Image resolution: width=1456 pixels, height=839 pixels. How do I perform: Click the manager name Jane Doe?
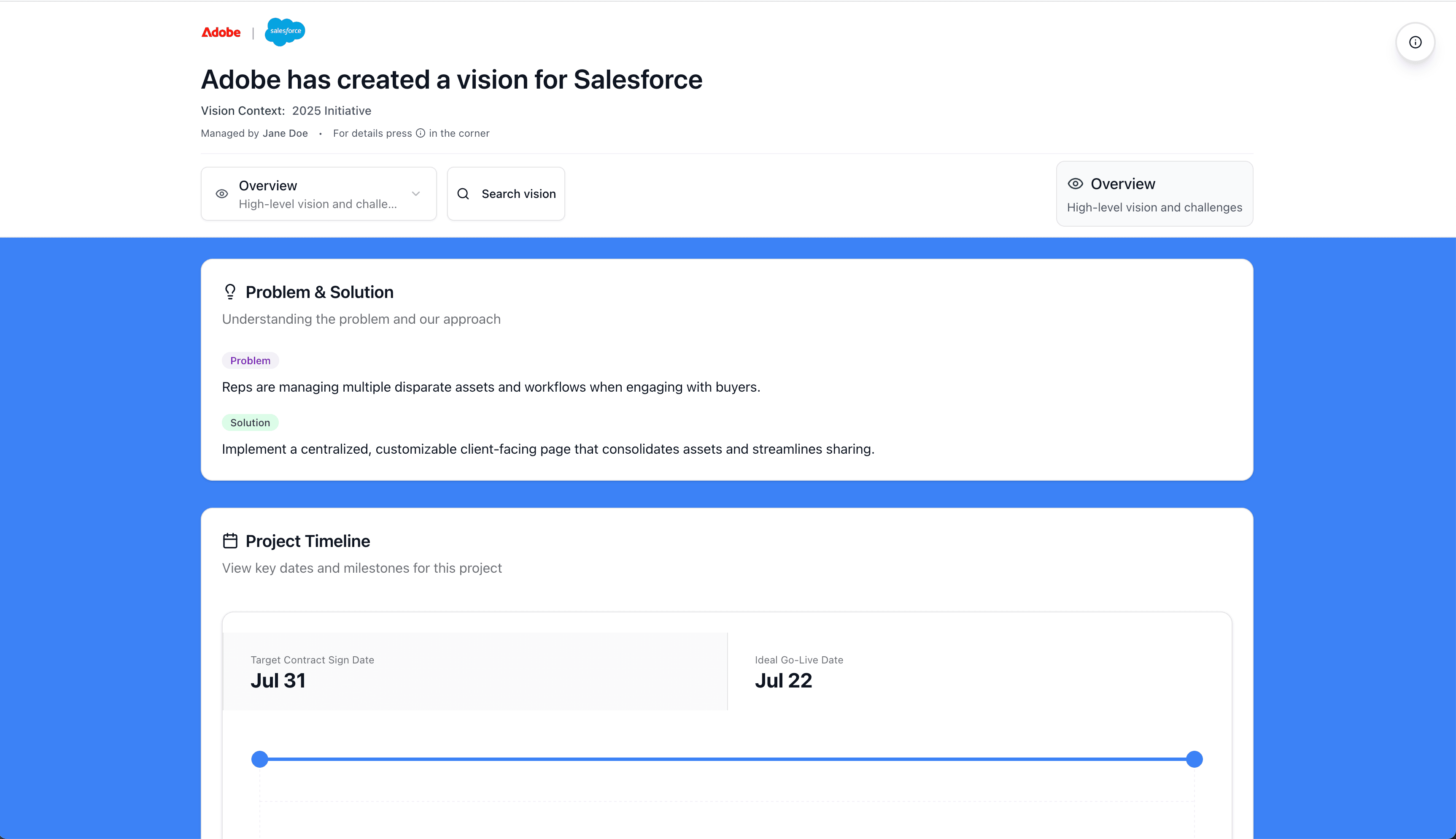click(x=285, y=133)
